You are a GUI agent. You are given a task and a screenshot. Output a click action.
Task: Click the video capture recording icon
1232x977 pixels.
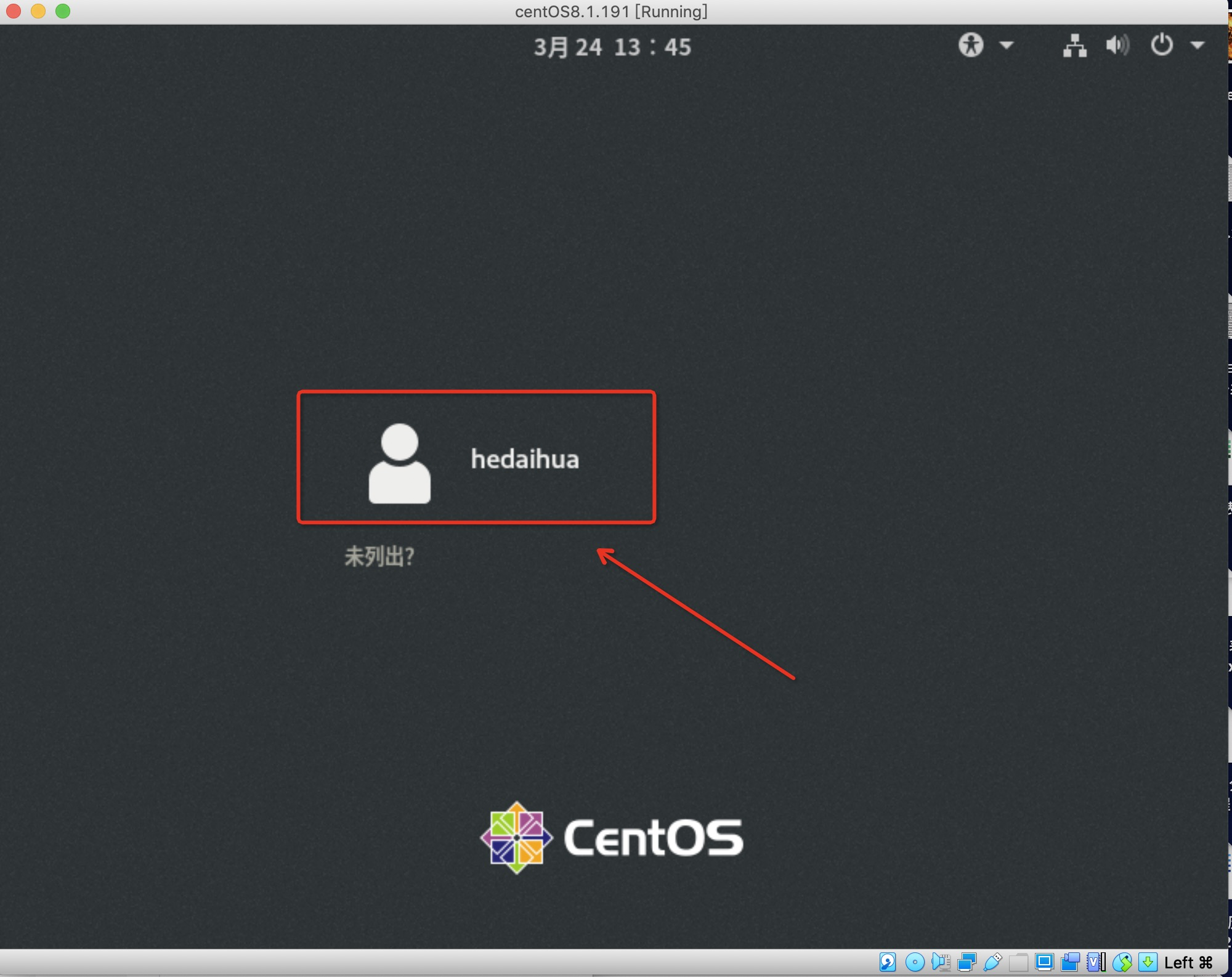(1070, 962)
